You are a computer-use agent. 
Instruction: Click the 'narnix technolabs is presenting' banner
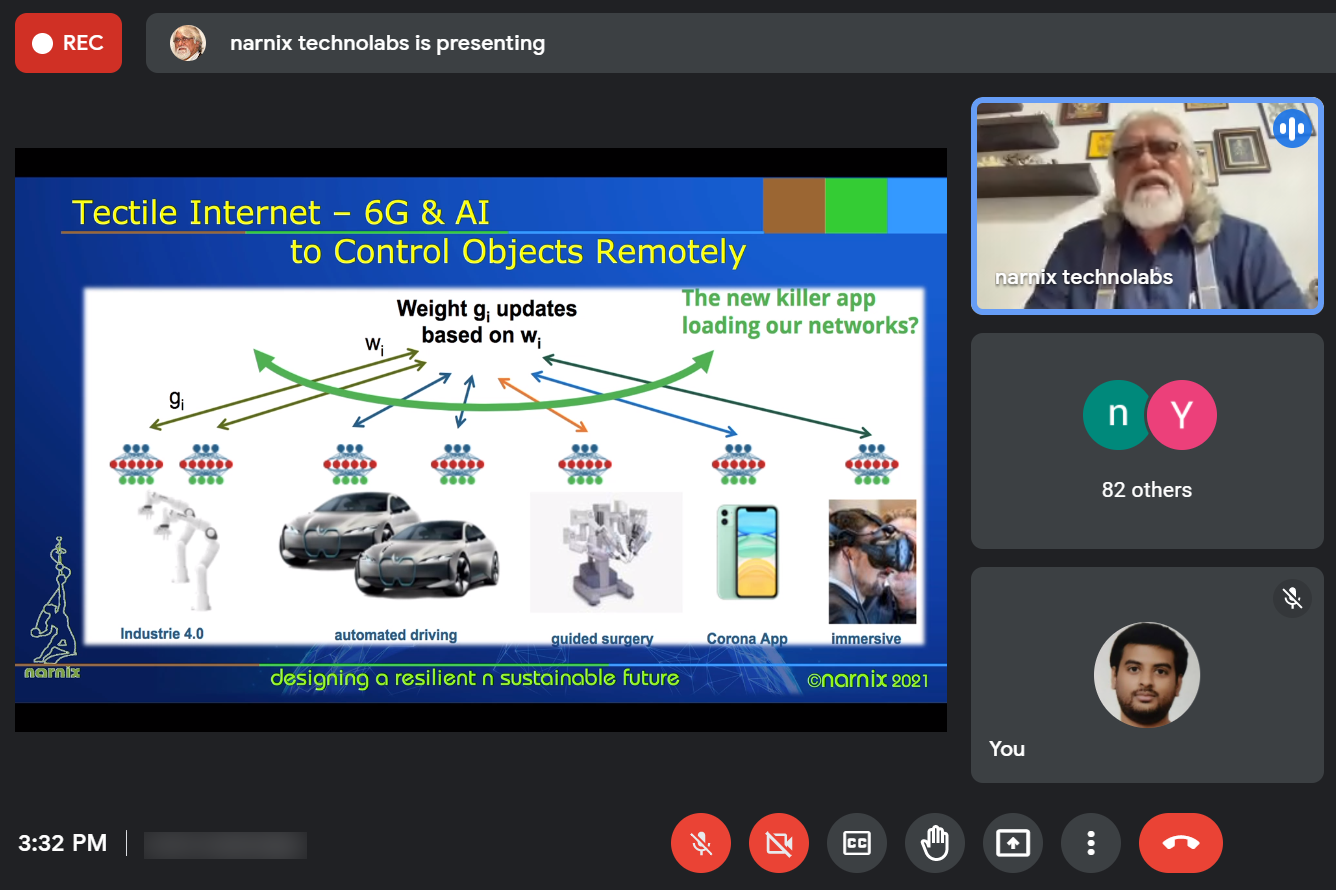[741, 43]
